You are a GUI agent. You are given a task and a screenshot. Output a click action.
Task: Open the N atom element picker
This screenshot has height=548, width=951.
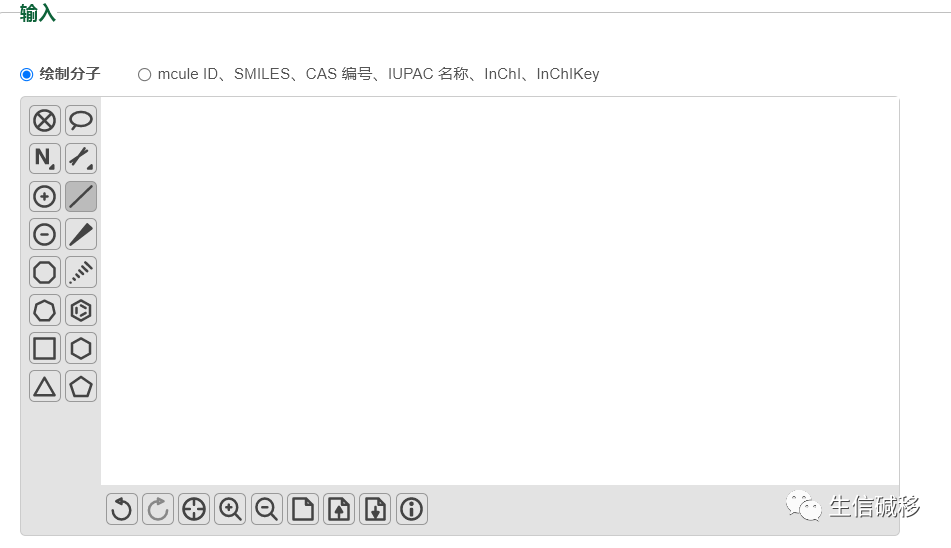click(44, 159)
